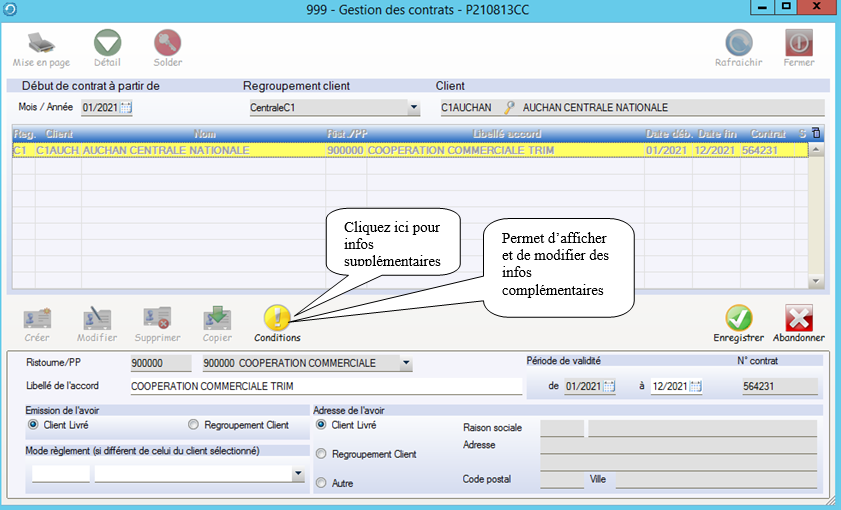Open Conditions with the yellow exclamation icon
Screen dimensions: 841x510
(x=277, y=318)
